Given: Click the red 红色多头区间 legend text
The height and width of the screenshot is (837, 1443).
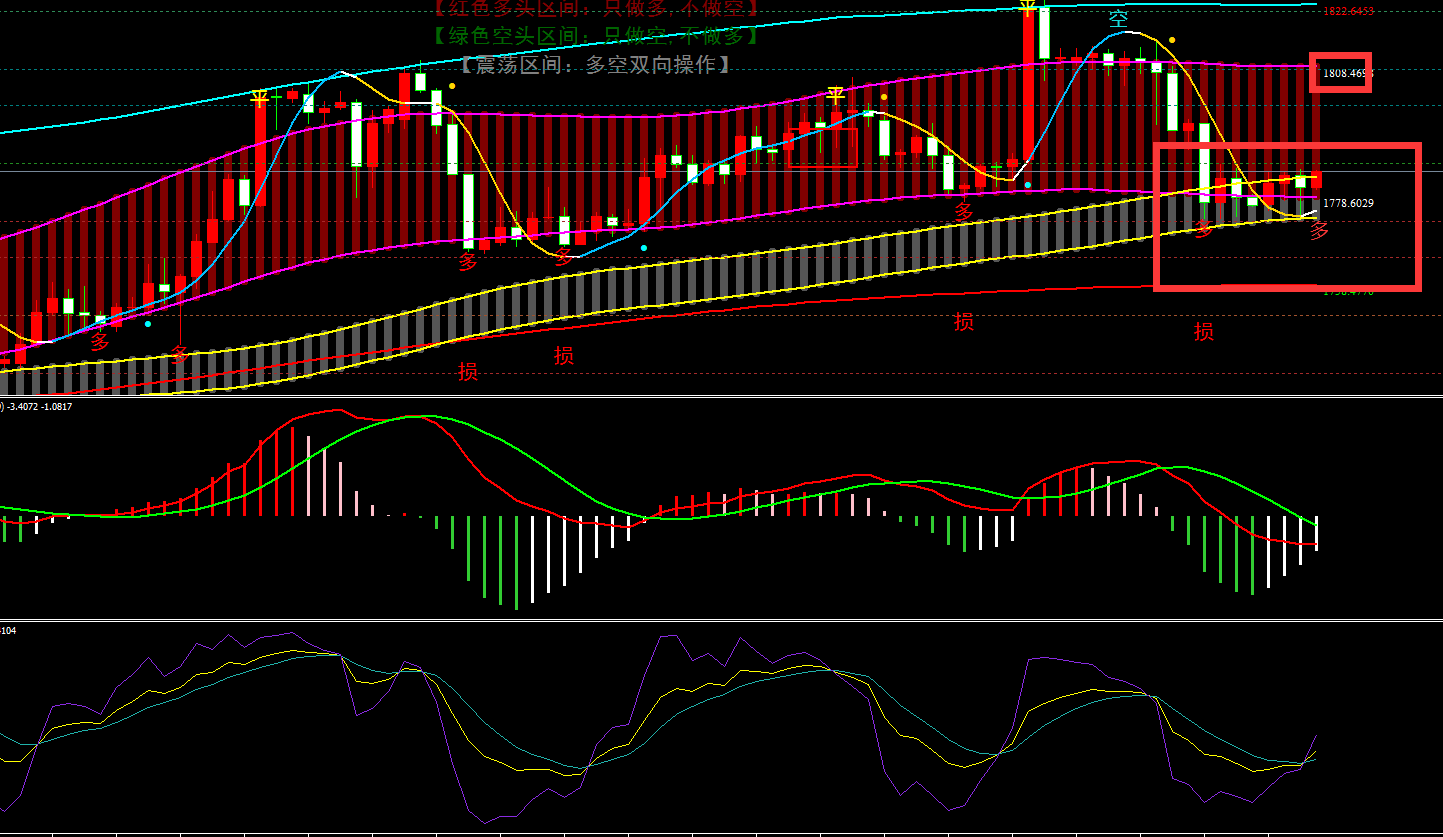Looking at the screenshot, I should 596,8.
